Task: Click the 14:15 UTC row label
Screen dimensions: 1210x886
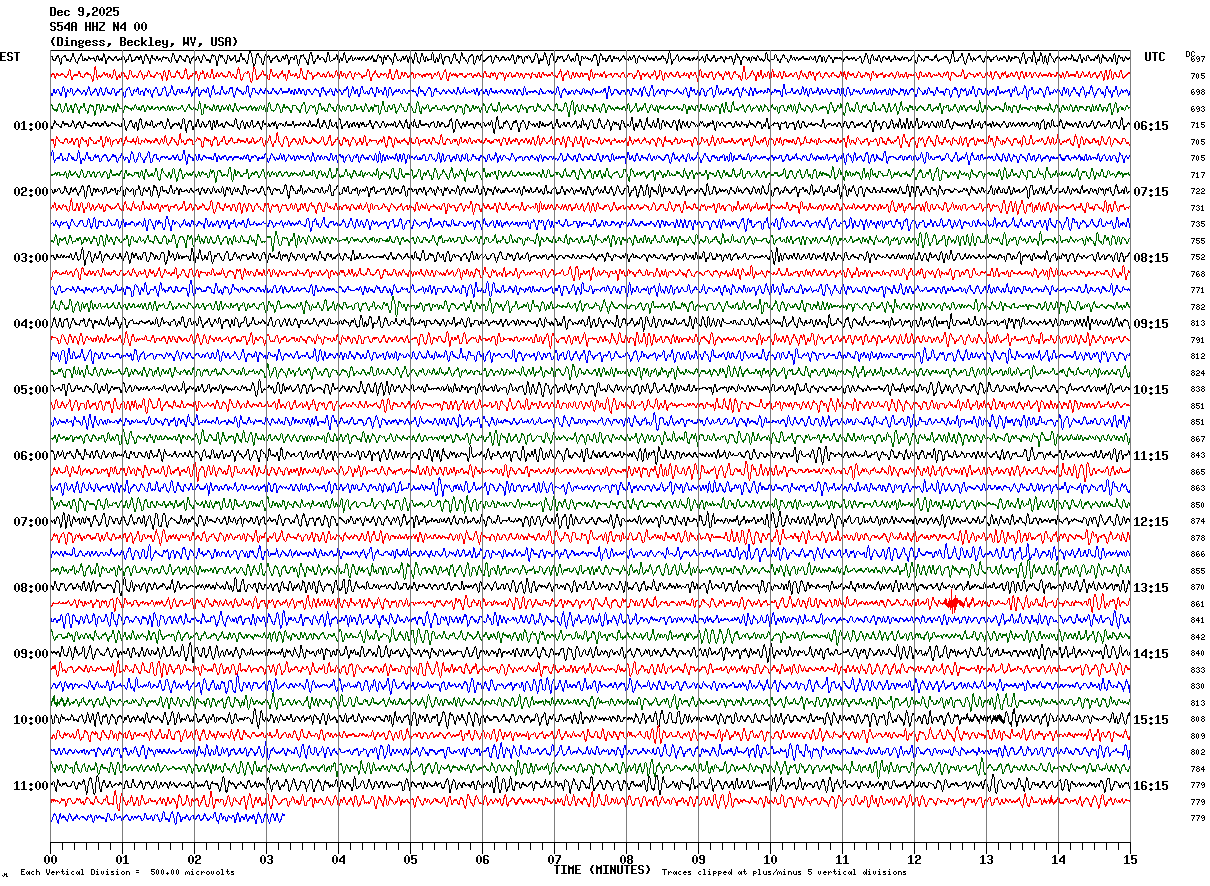Action: (1151, 654)
